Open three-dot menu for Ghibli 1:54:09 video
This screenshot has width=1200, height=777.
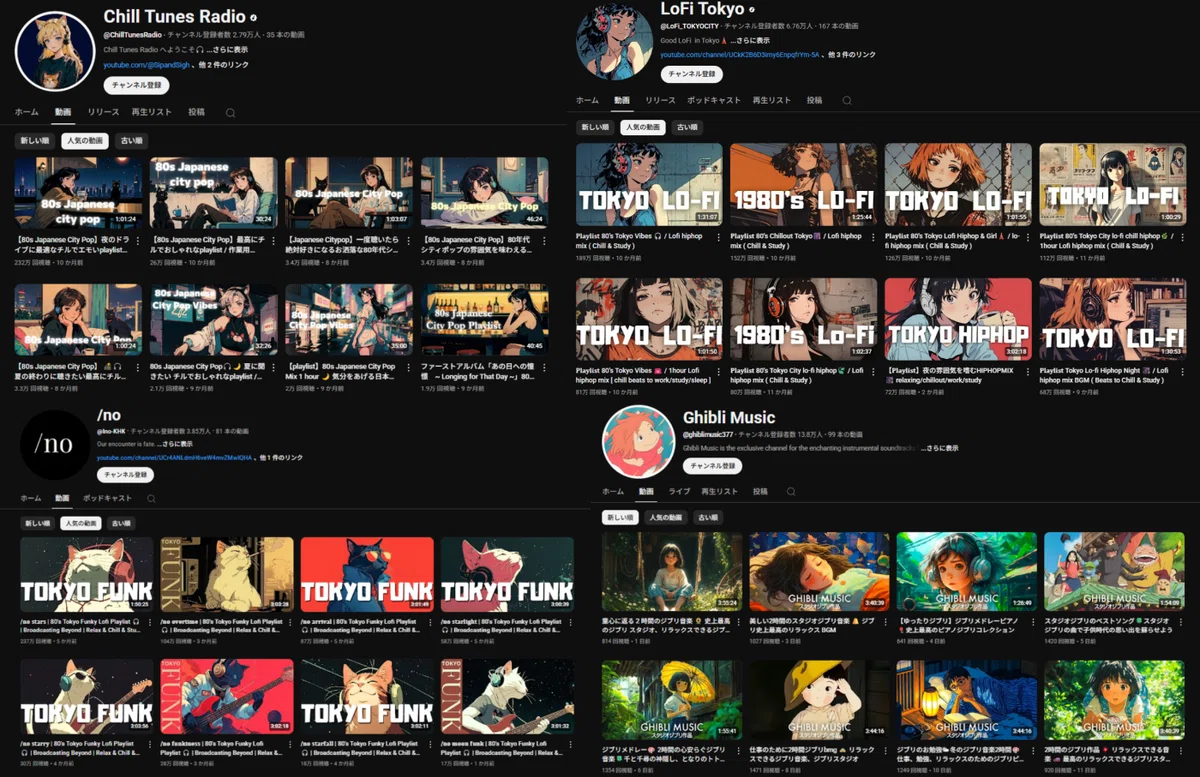pyautogui.click(x=1183, y=621)
